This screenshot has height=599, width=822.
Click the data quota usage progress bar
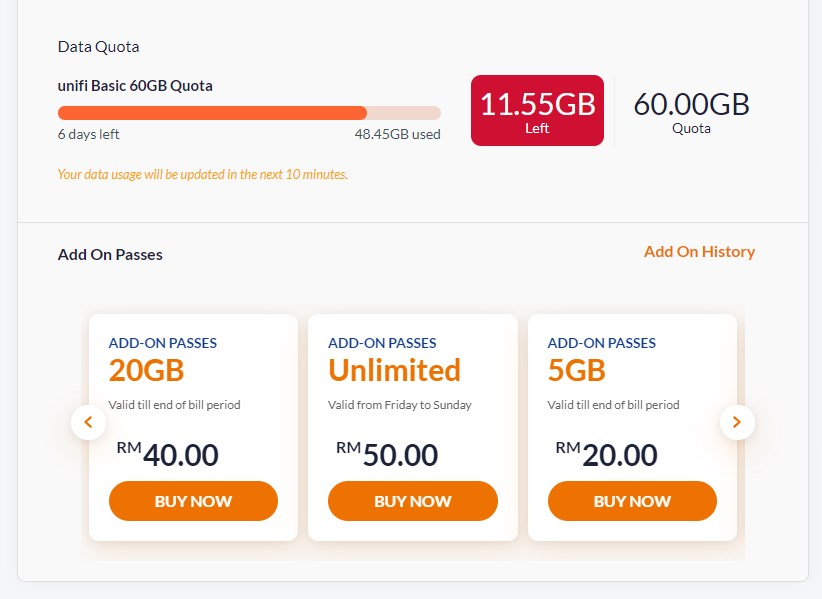click(249, 113)
